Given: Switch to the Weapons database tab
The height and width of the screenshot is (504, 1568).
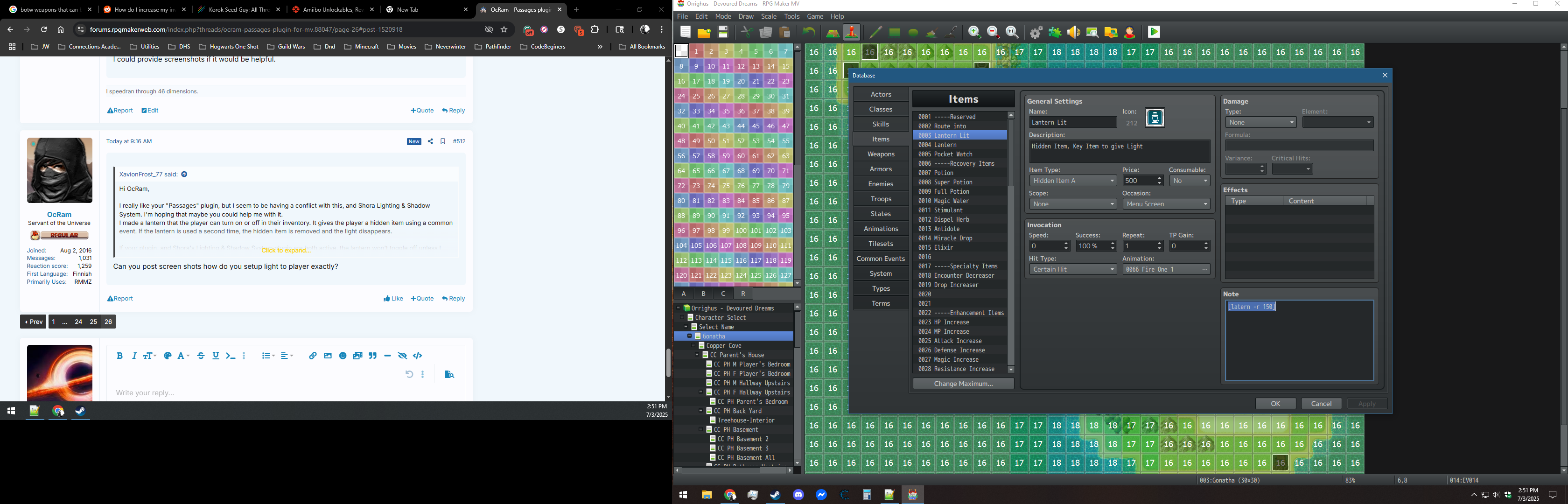Looking at the screenshot, I should point(881,154).
